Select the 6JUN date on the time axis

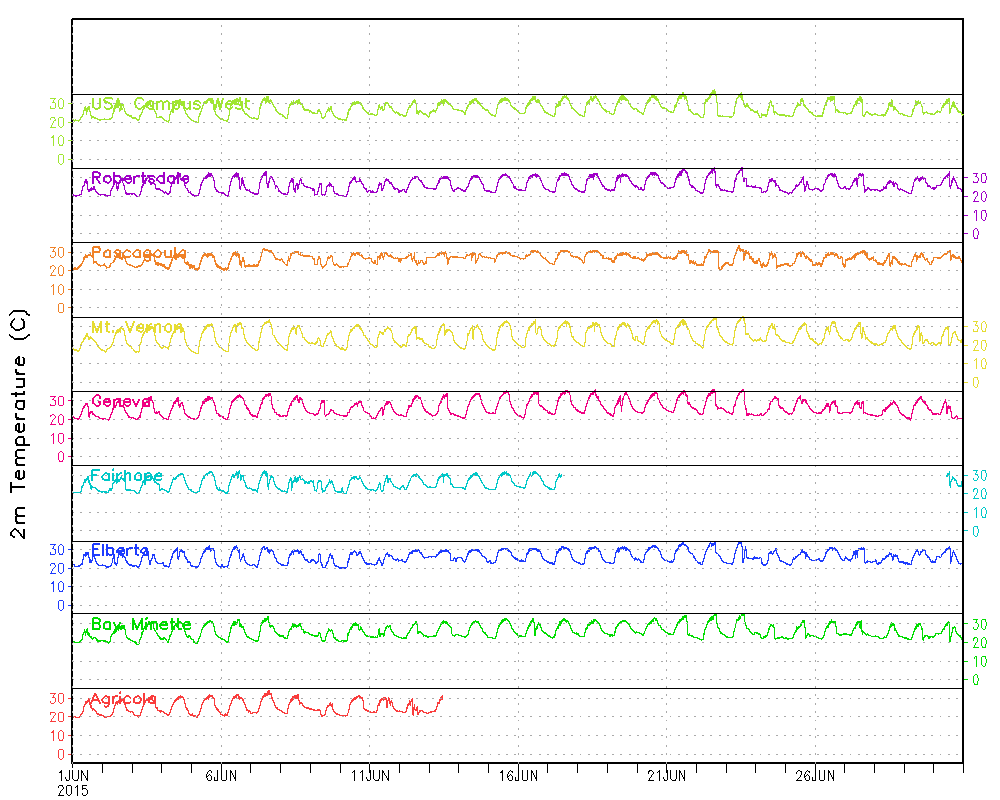[220, 775]
